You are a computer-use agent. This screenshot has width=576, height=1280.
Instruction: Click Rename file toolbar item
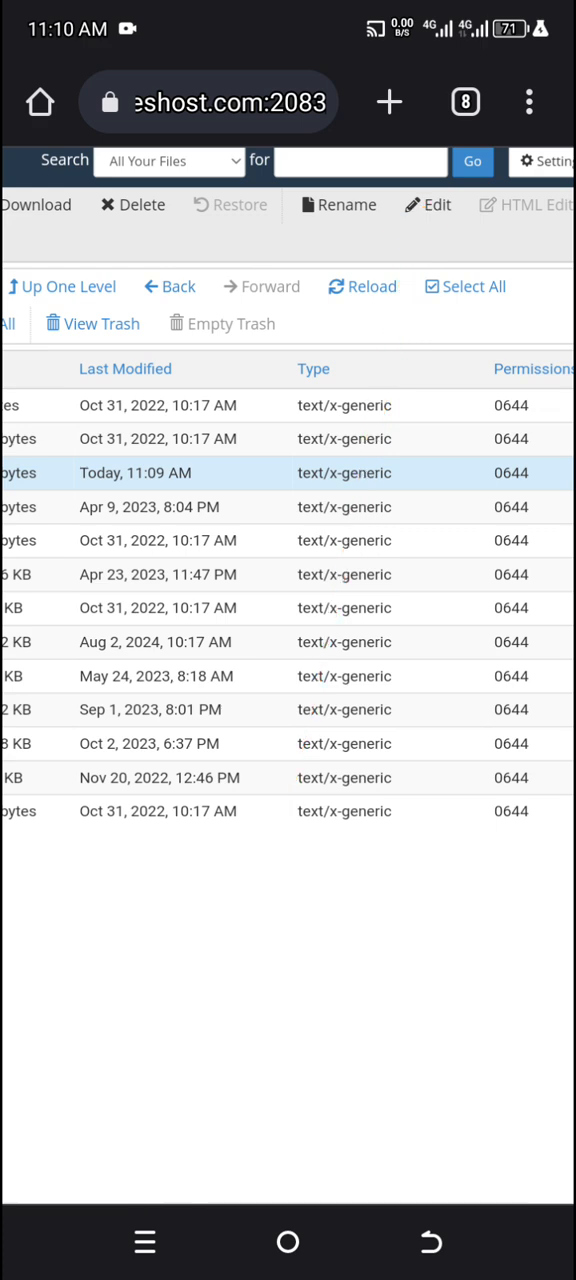coord(339,205)
